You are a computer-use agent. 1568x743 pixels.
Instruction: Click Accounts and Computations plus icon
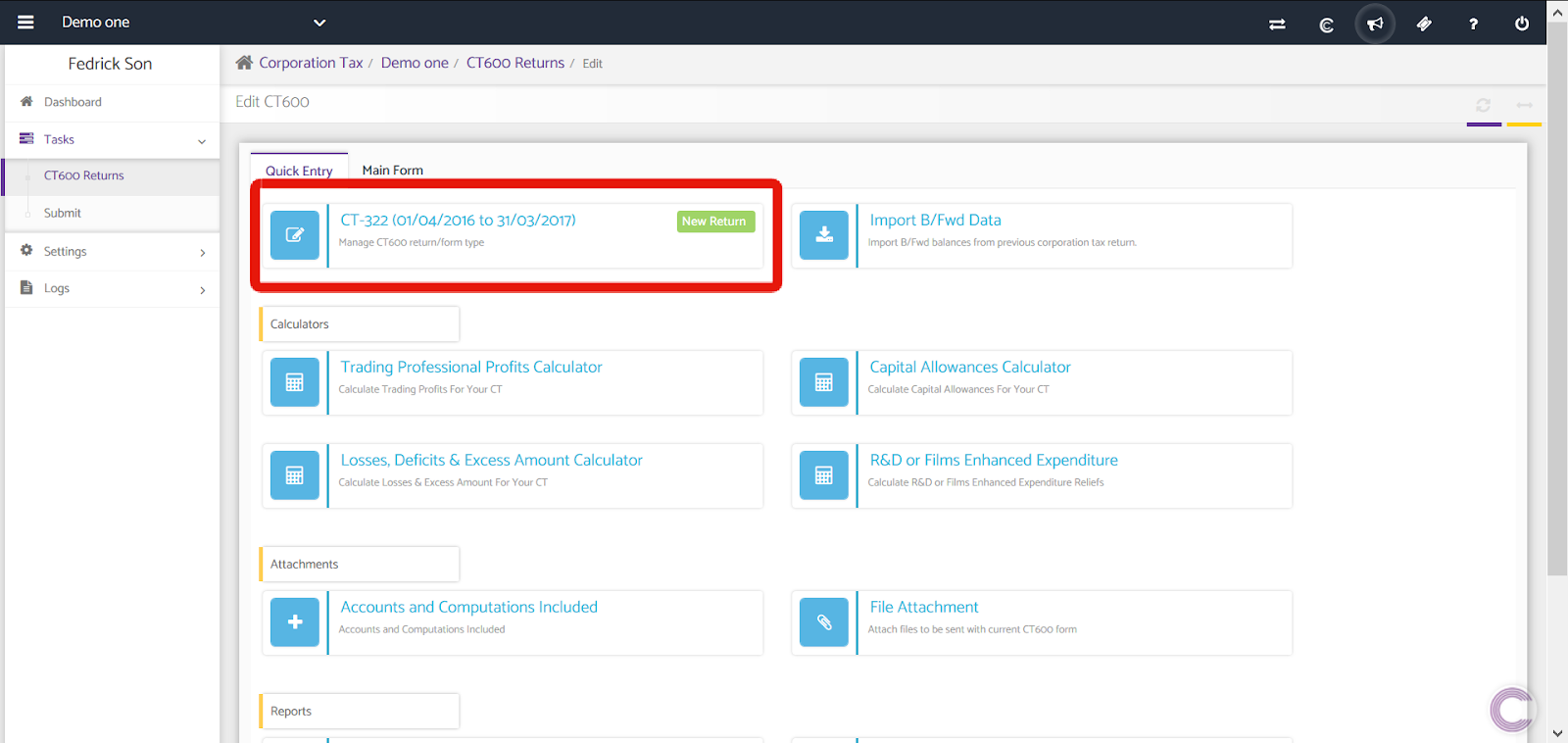click(295, 622)
